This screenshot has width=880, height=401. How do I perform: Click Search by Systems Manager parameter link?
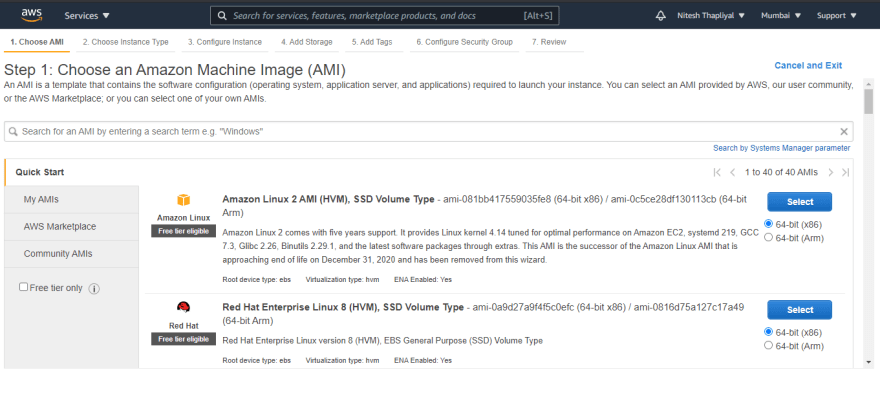(781, 148)
